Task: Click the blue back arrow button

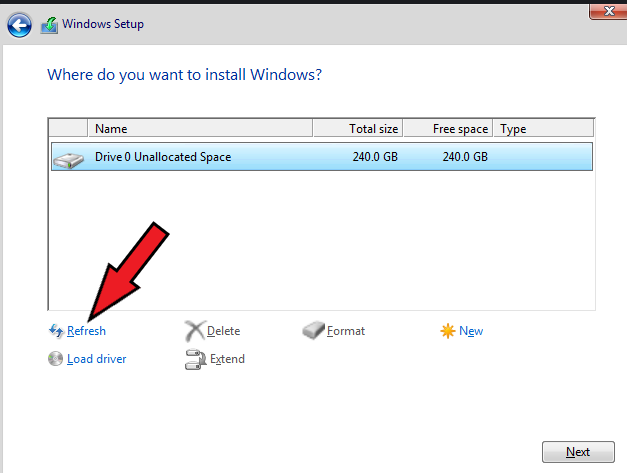Action: (19, 24)
